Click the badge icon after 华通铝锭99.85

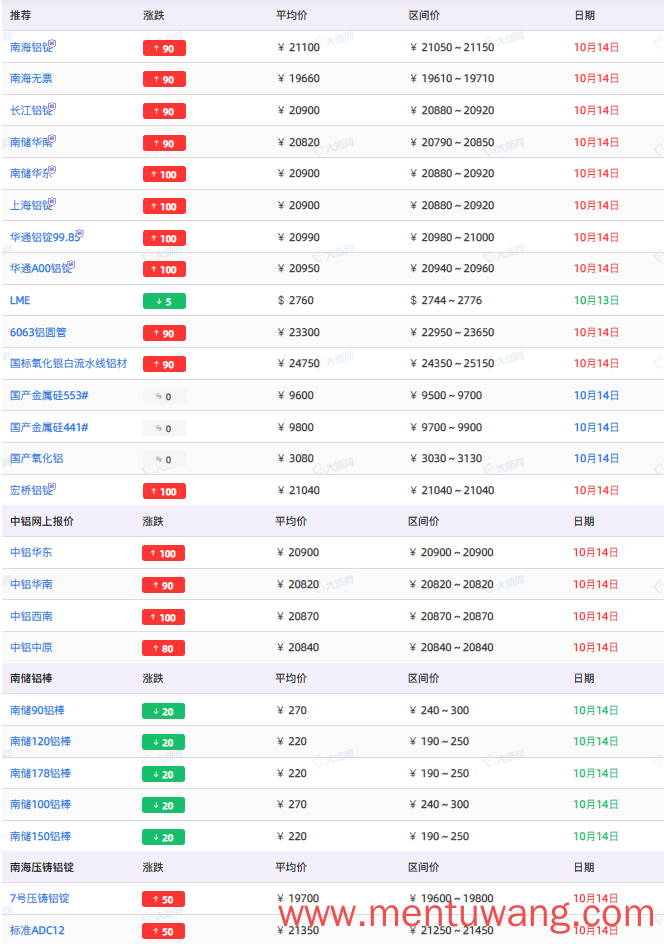[80, 234]
